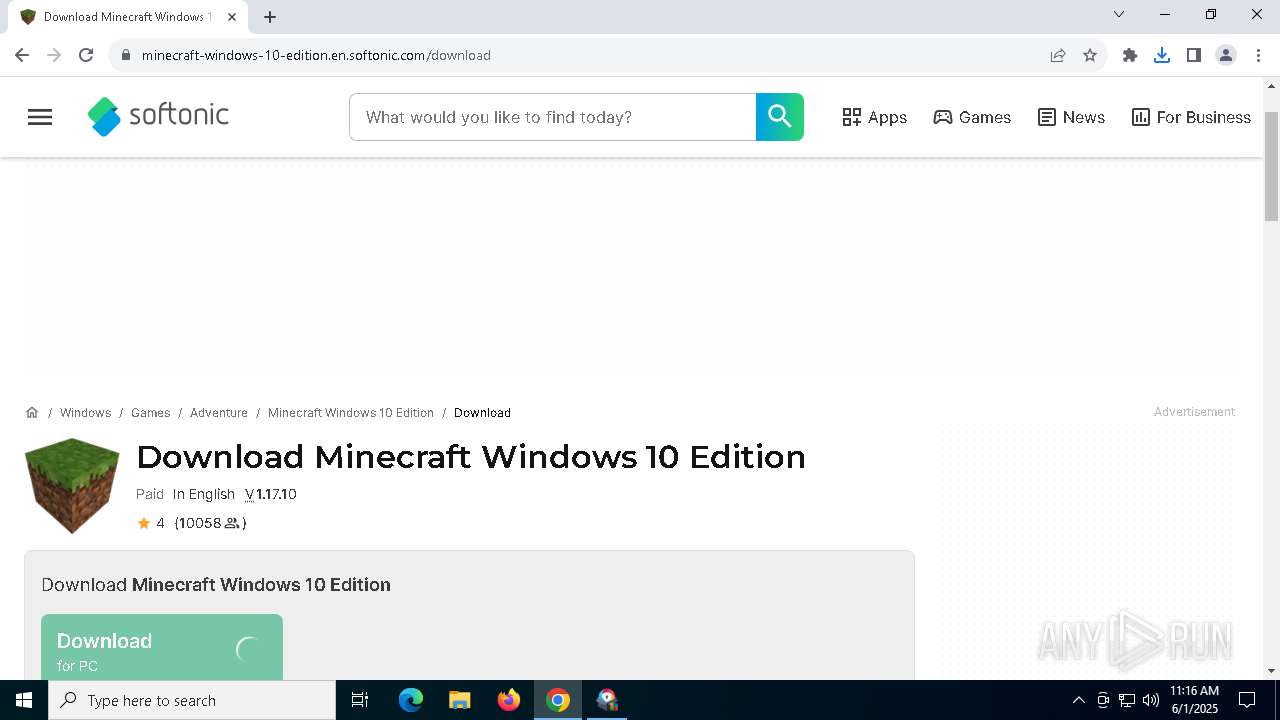The height and width of the screenshot is (720, 1280).
Task: Open the Games menu
Action: pyautogui.click(x=972, y=117)
